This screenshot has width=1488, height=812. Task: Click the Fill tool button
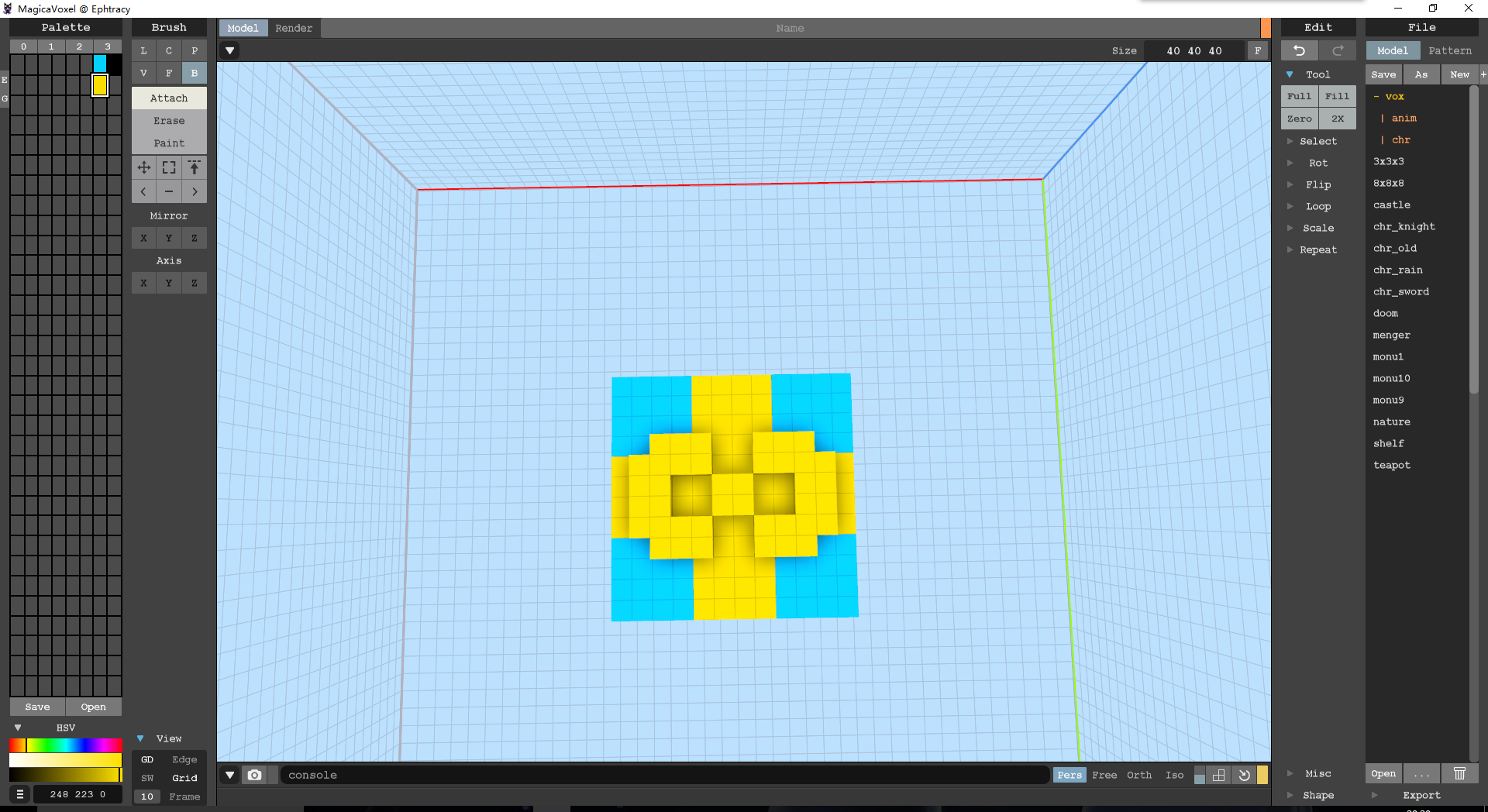point(1338,96)
